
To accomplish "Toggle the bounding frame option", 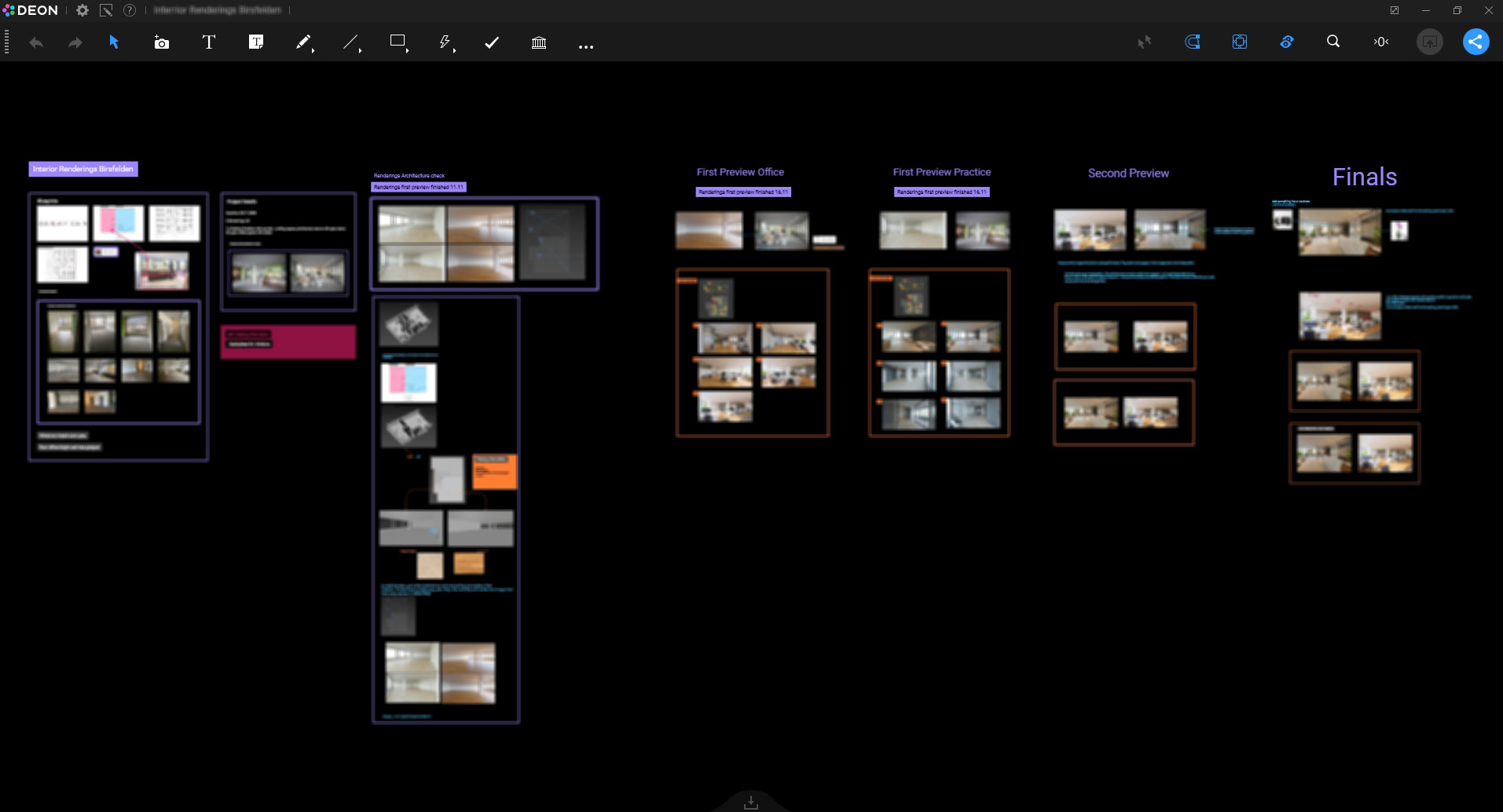I will 1239,42.
